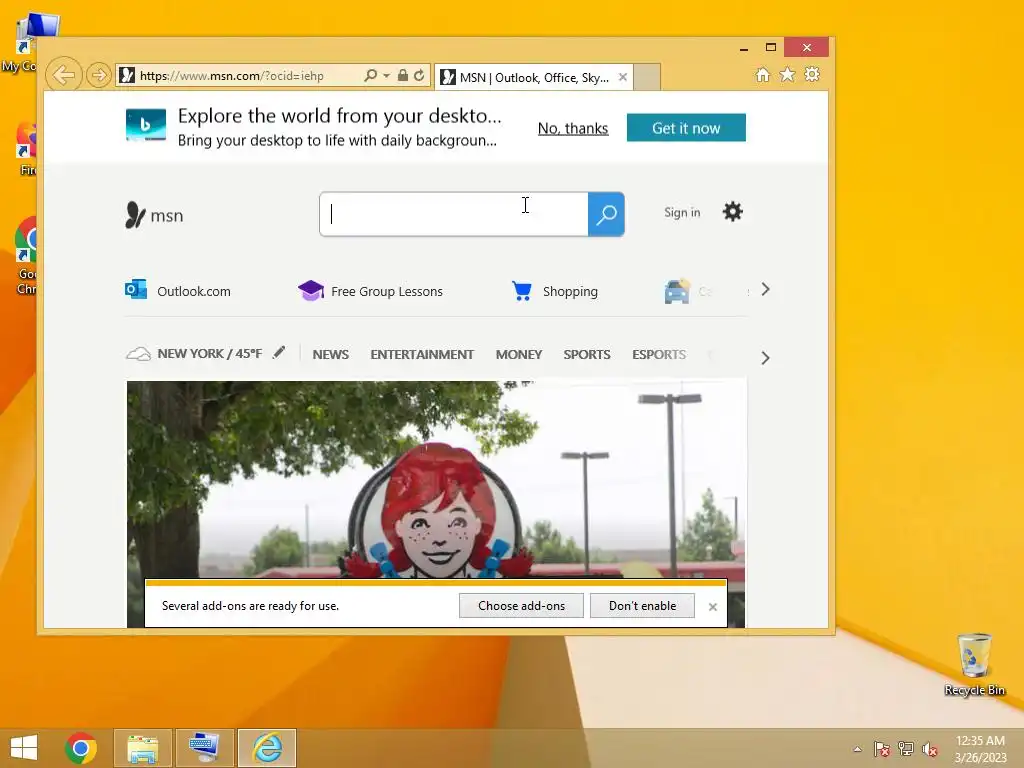Click the weather cloud icon

(138, 354)
